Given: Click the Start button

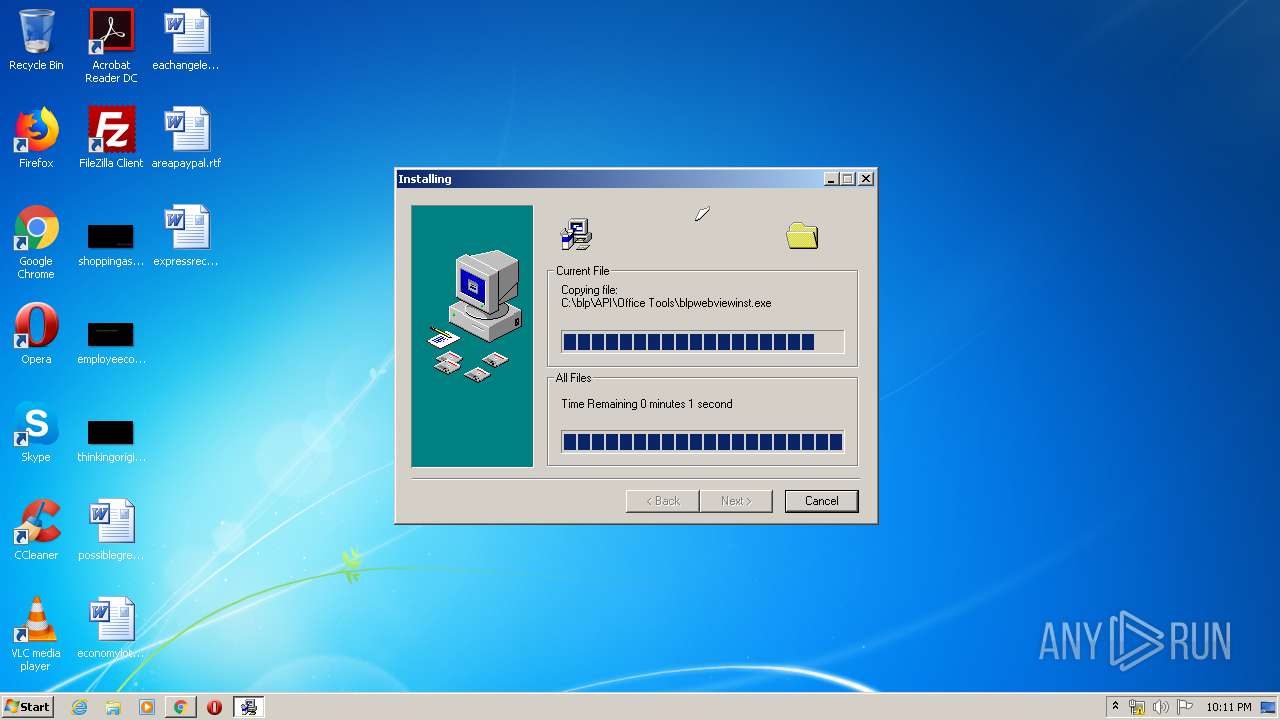Looking at the screenshot, I should pos(27,707).
